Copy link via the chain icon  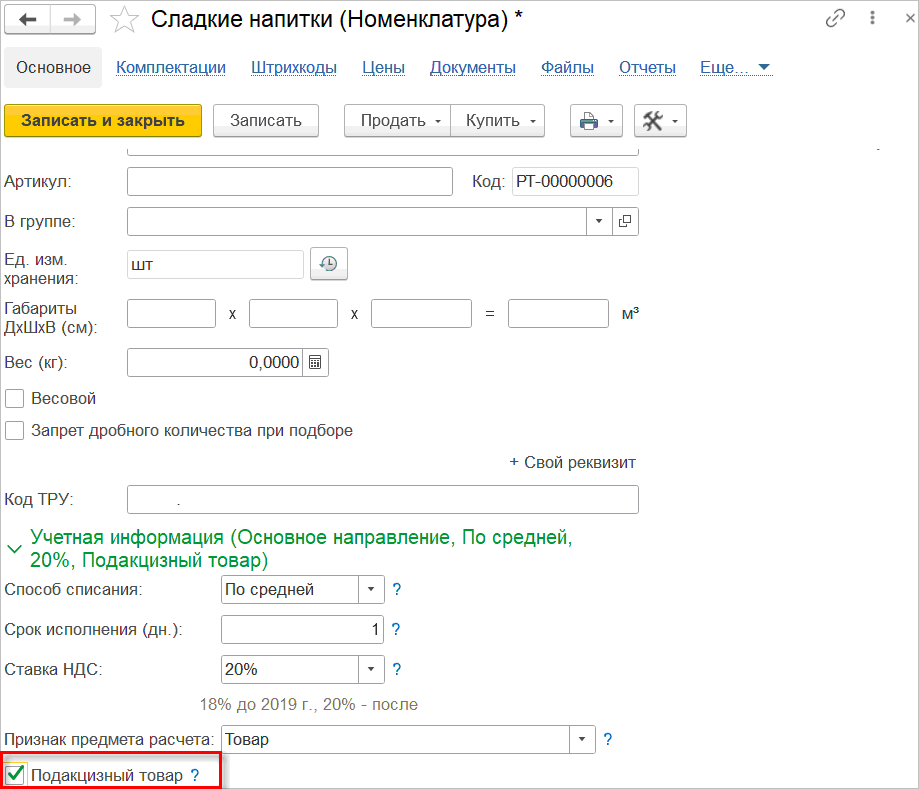coord(835,18)
